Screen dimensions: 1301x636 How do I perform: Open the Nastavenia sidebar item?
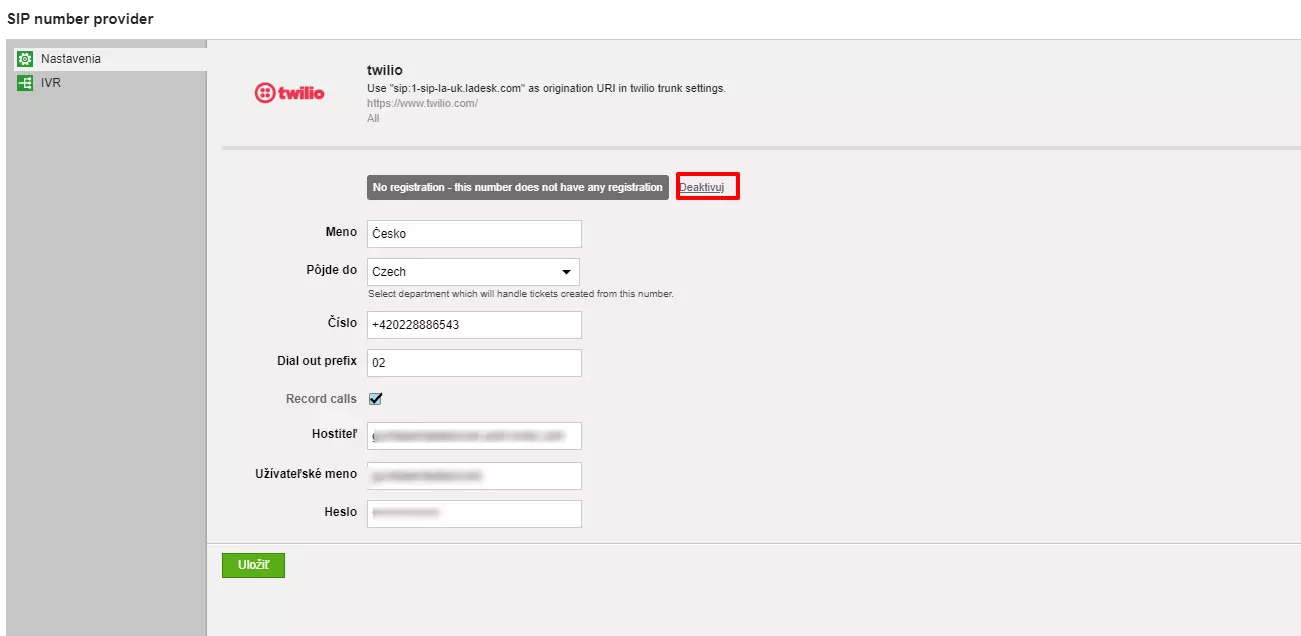click(x=70, y=59)
